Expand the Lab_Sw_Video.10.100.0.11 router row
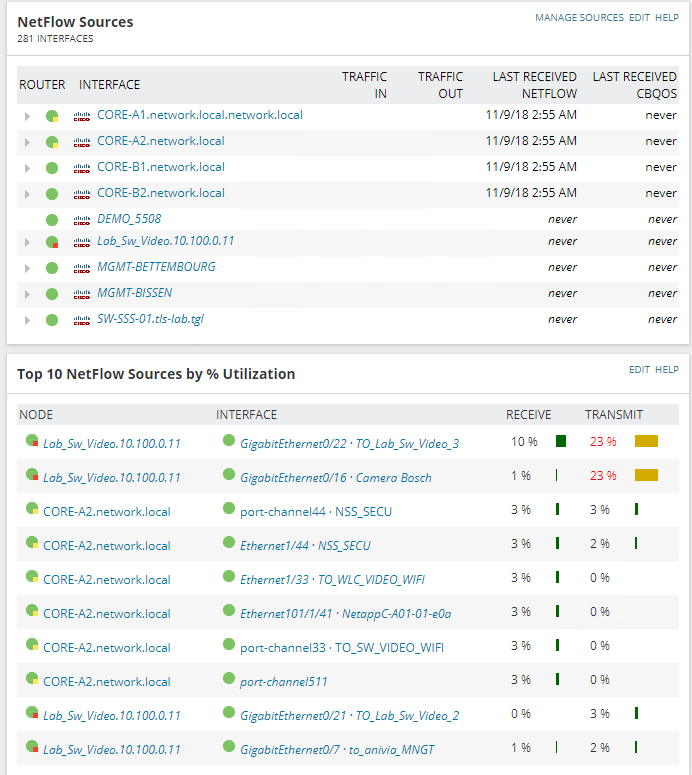This screenshot has height=775, width=692. [27, 243]
